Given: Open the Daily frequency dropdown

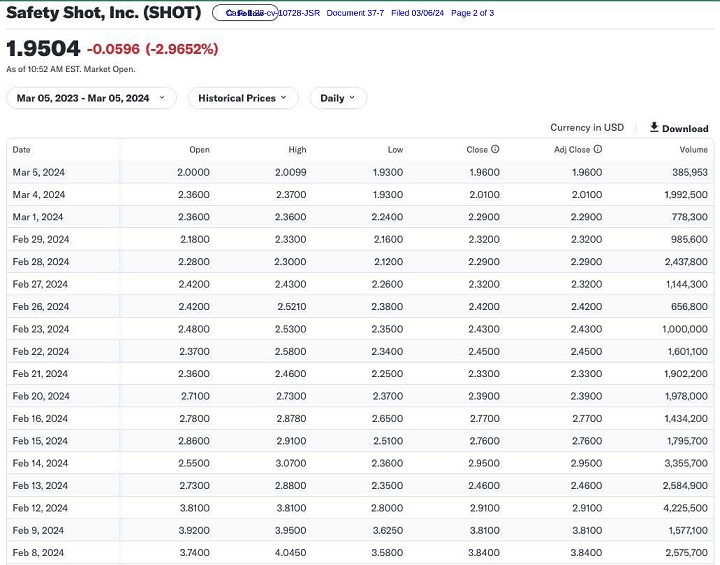Looking at the screenshot, I should (338, 98).
